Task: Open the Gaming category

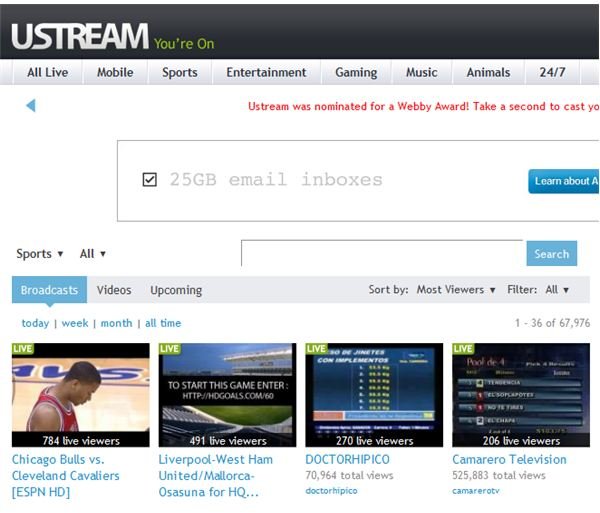Action: pos(356,72)
